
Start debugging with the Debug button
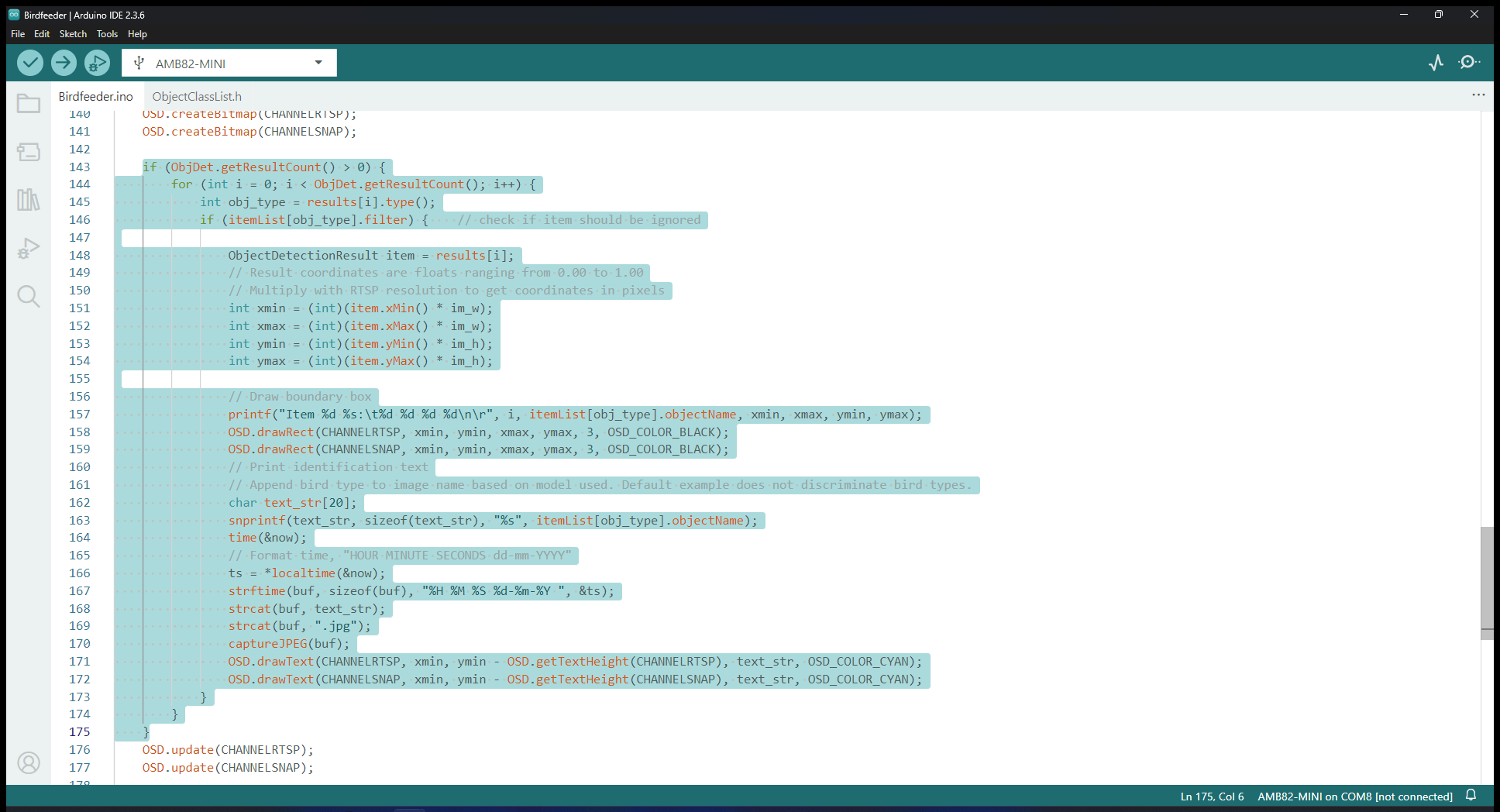tap(97, 63)
